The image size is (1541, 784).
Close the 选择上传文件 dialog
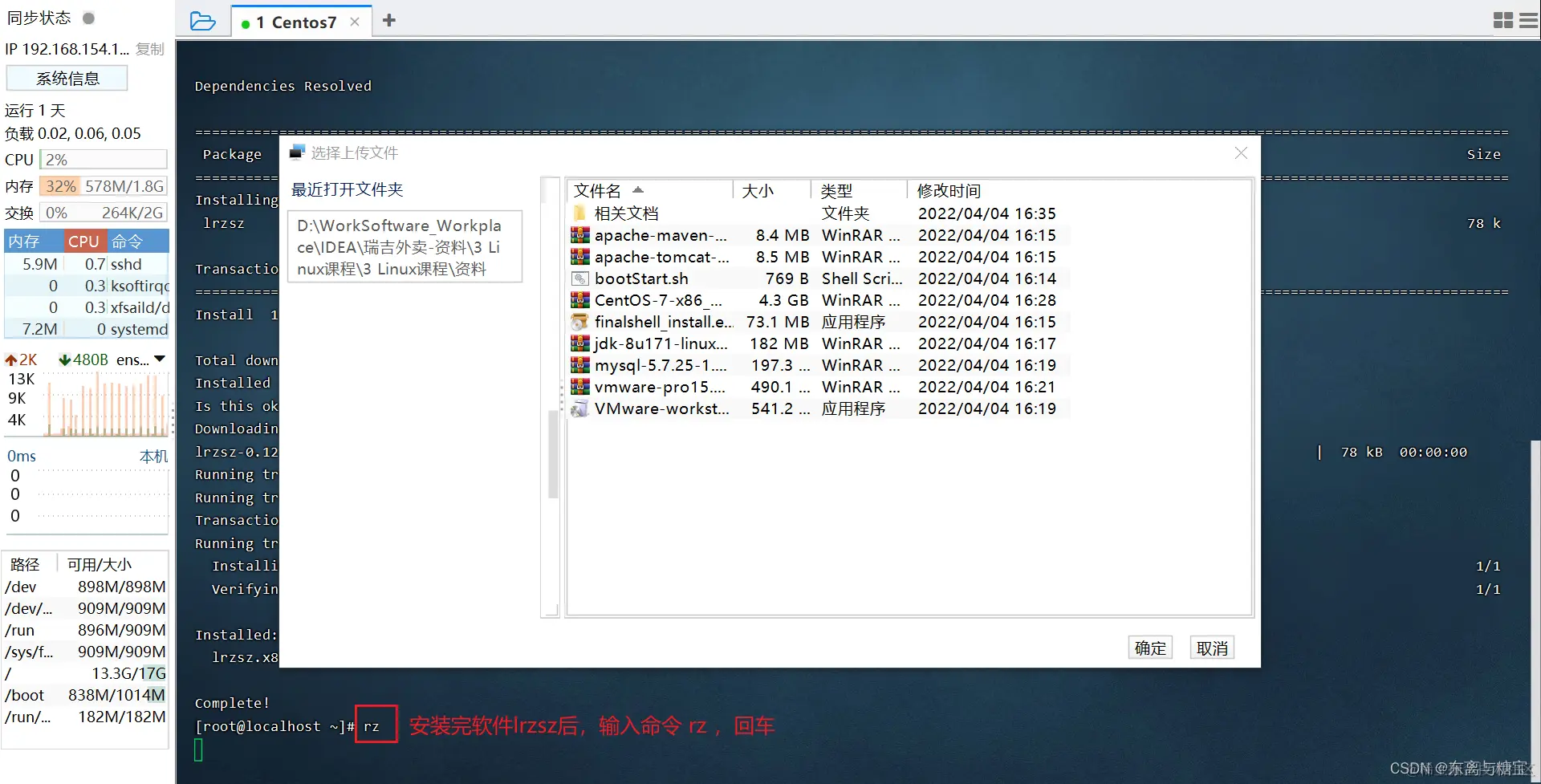click(1241, 152)
